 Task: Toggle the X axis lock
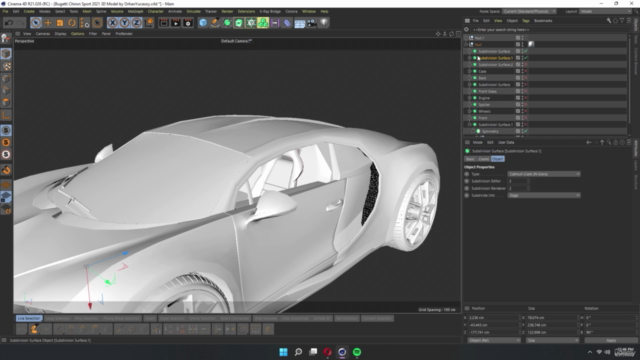coord(113,23)
